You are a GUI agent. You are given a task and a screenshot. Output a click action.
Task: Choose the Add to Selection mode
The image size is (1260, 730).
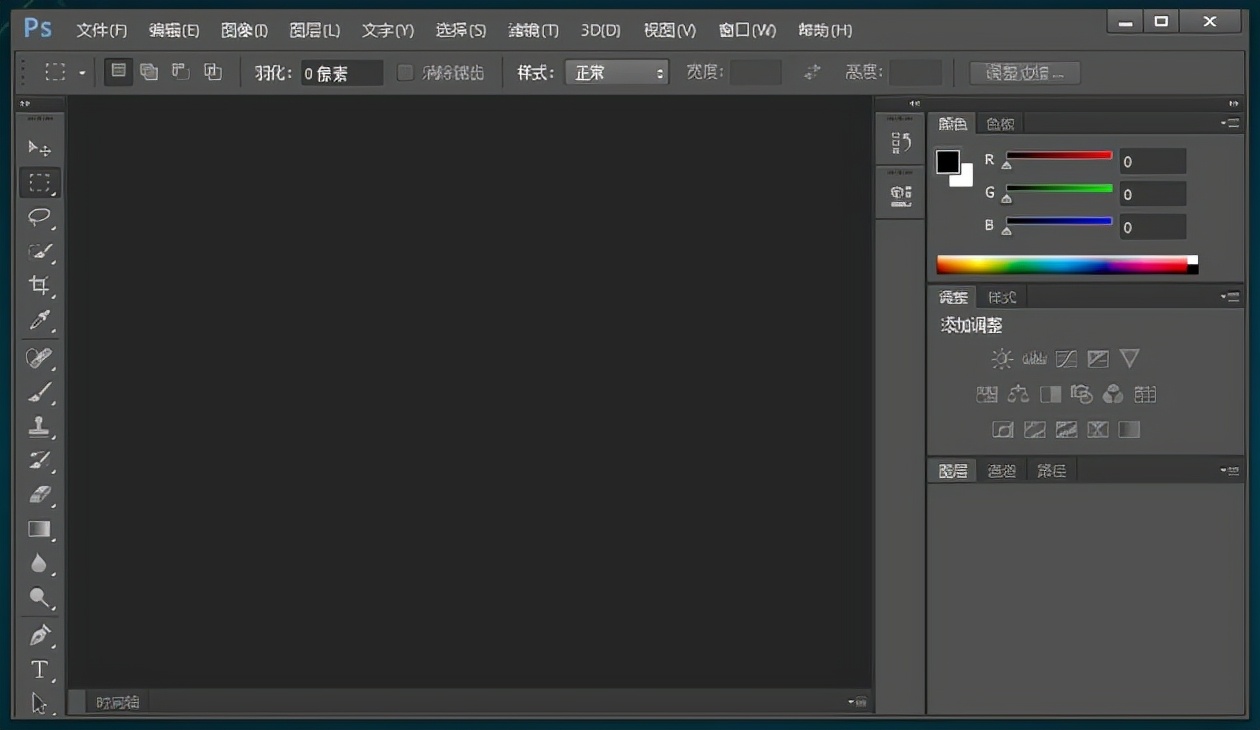tap(149, 72)
